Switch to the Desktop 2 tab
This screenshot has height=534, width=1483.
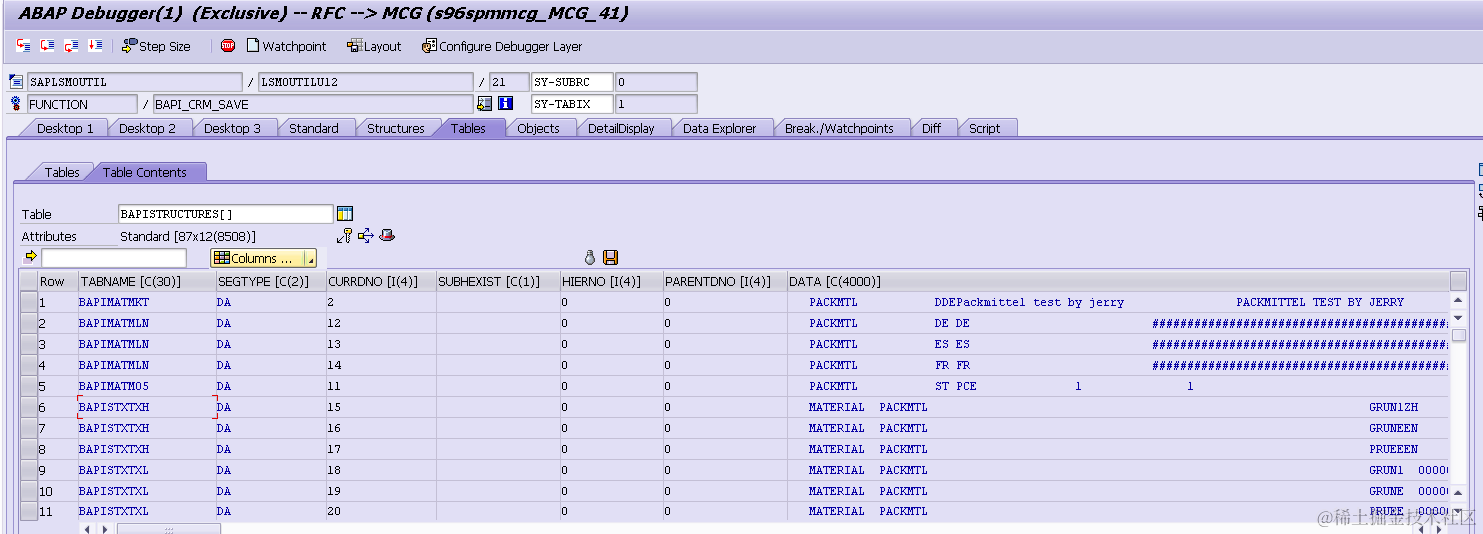pos(147,128)
